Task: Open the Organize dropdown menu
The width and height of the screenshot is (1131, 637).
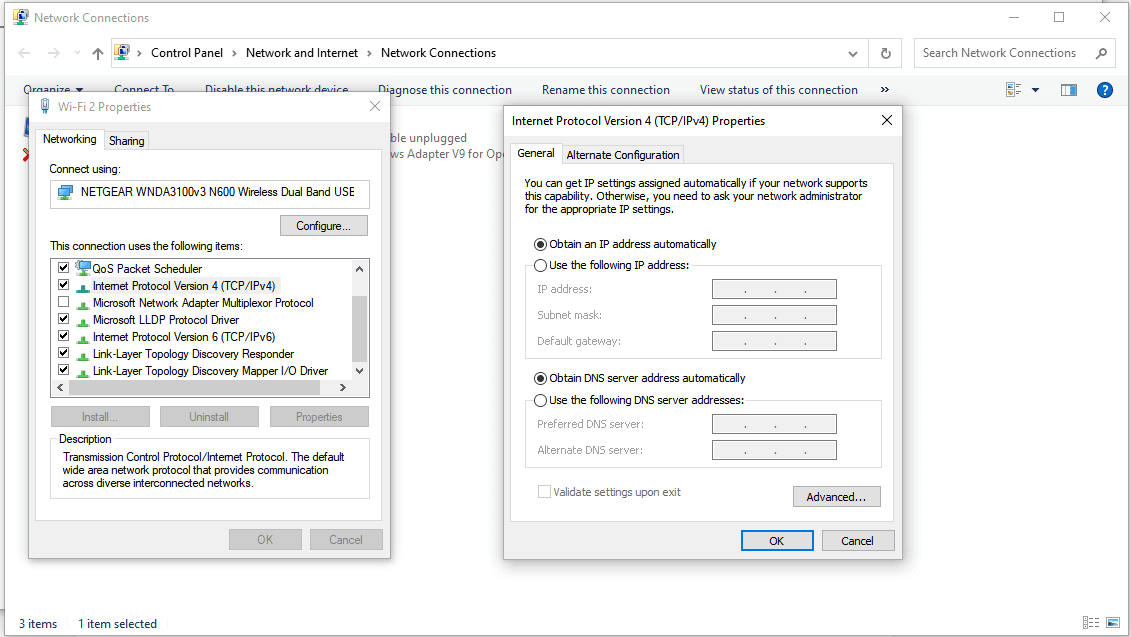Action: click(x=52, y=89)
